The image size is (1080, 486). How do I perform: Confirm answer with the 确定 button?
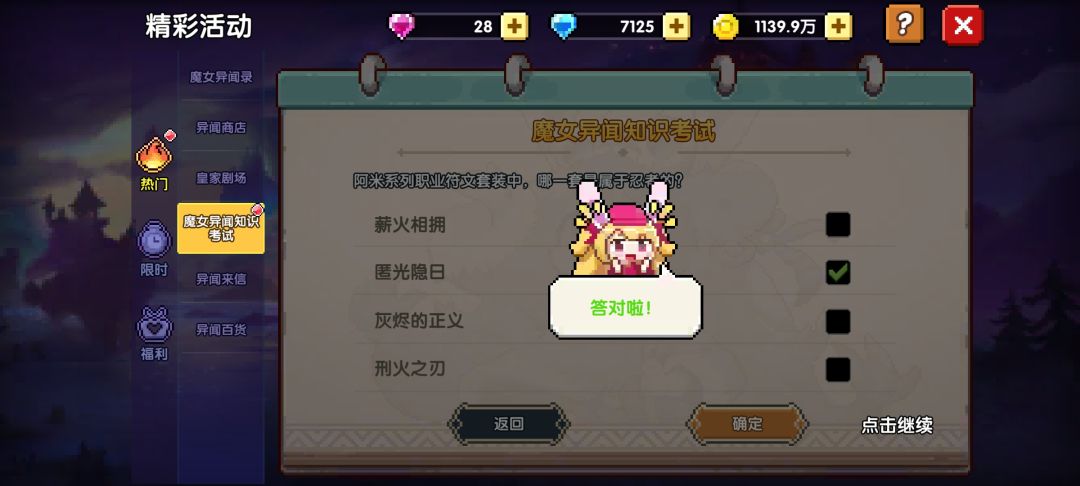(747, 423)
